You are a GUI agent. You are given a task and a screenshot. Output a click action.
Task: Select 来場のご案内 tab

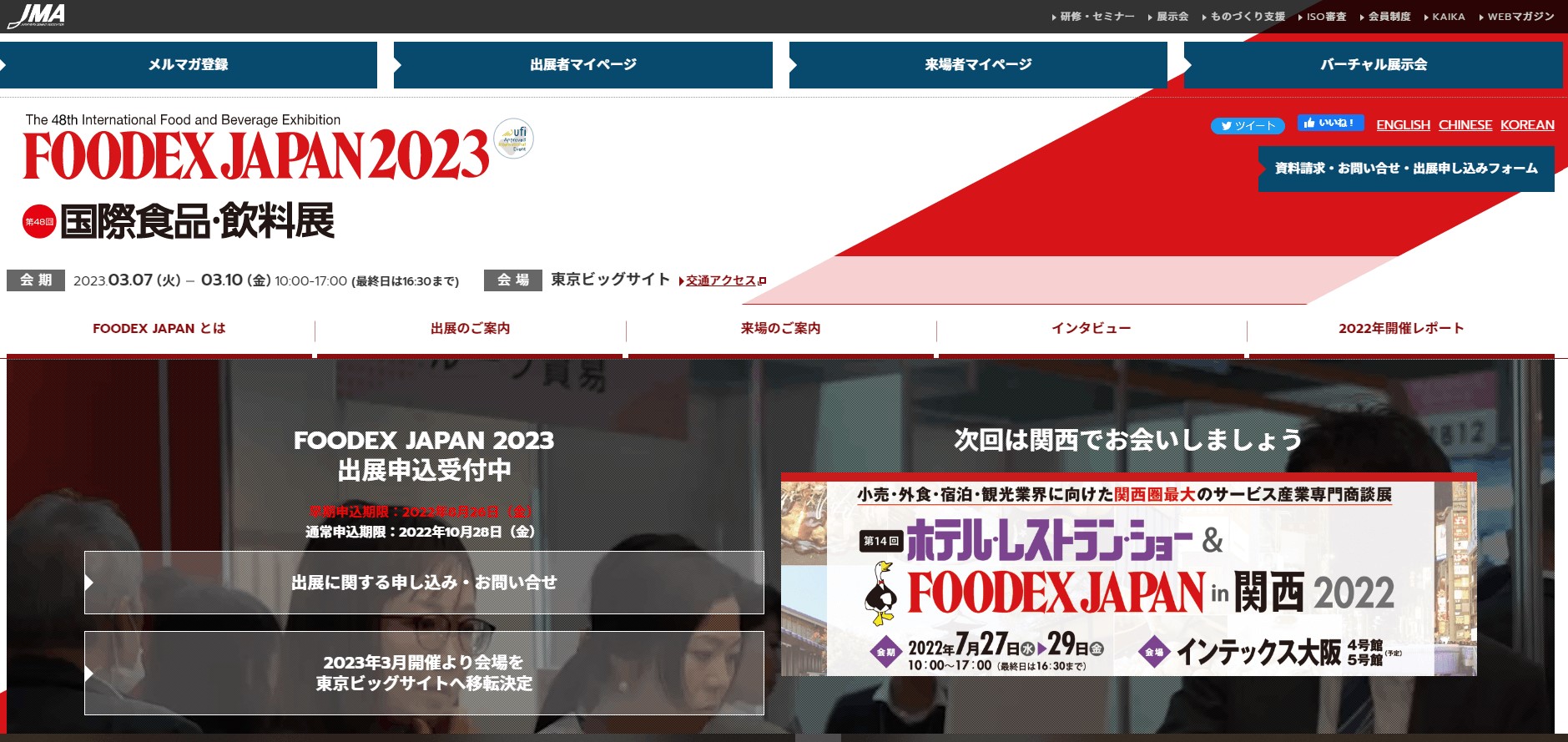781,329
